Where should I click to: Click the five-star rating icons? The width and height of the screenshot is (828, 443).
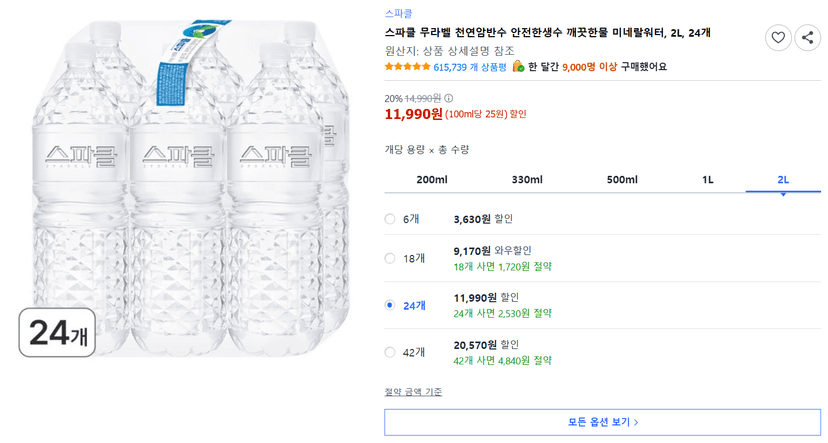click(x=408, y=67)
